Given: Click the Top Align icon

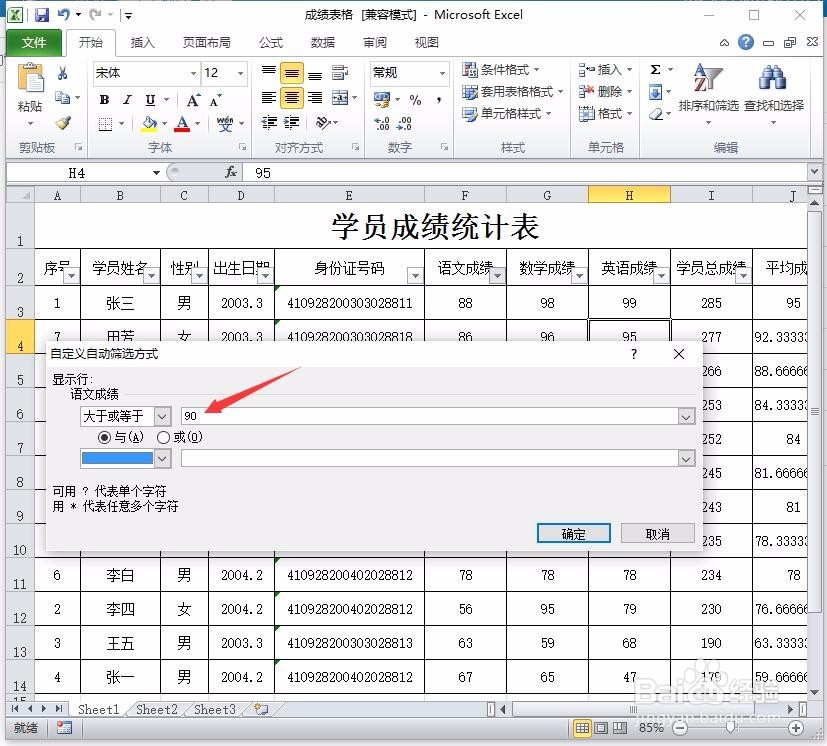Looking at the screenshot, I should point(269,72).
